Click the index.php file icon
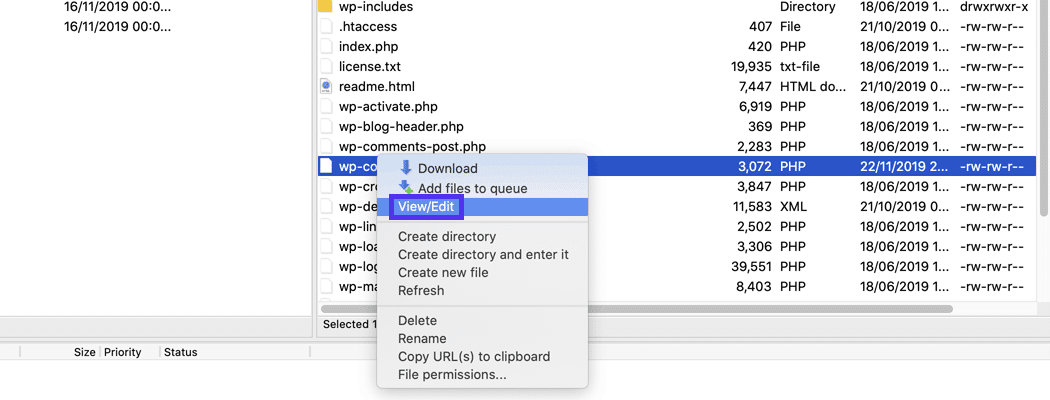 pyautogui.click(x=325, y=47)
